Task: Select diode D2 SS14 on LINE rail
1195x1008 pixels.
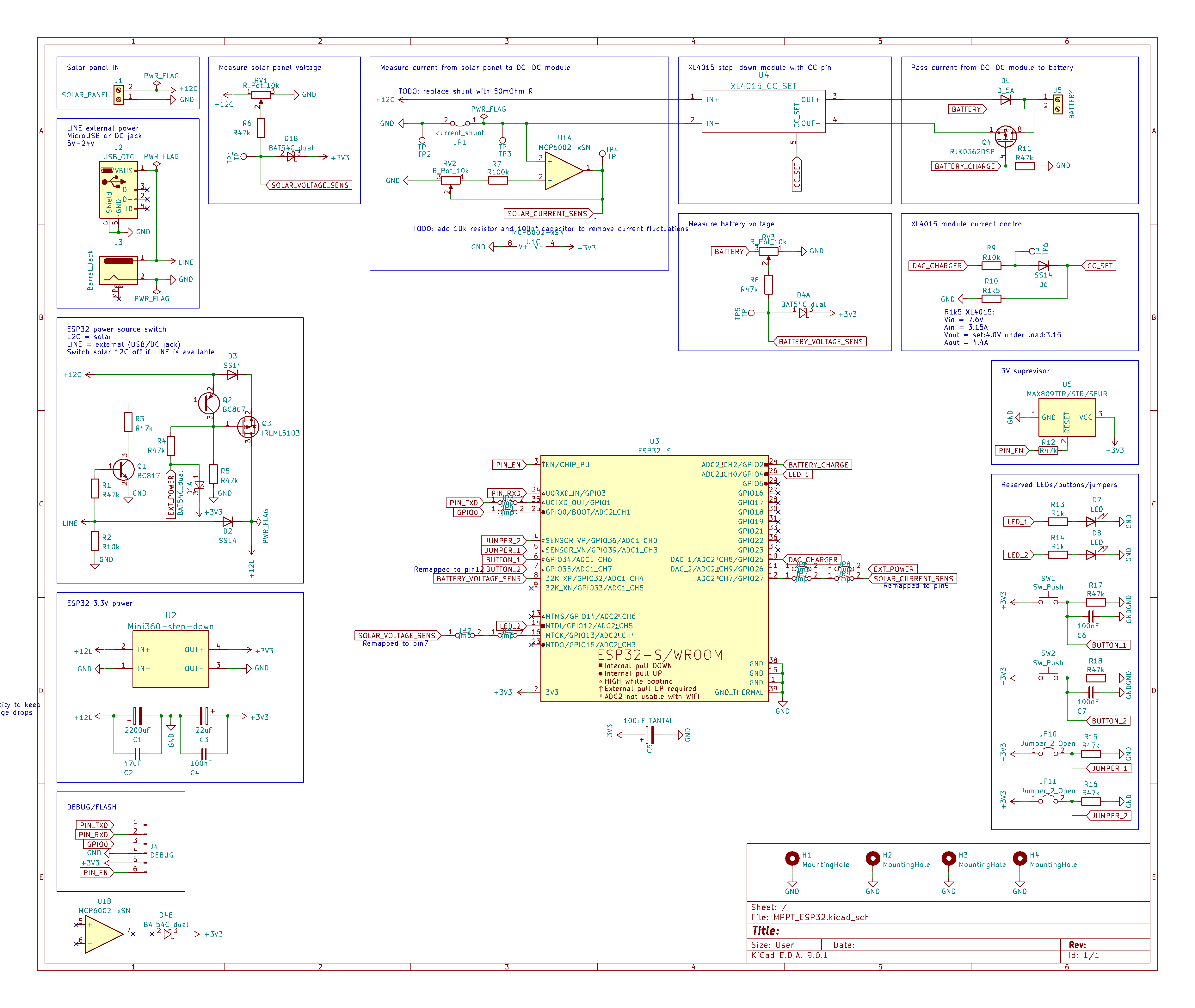Action: coord(228,522)
